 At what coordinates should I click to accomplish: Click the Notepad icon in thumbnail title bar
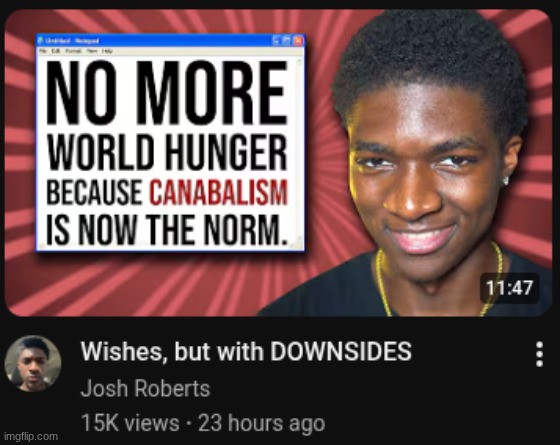(40, 40)
